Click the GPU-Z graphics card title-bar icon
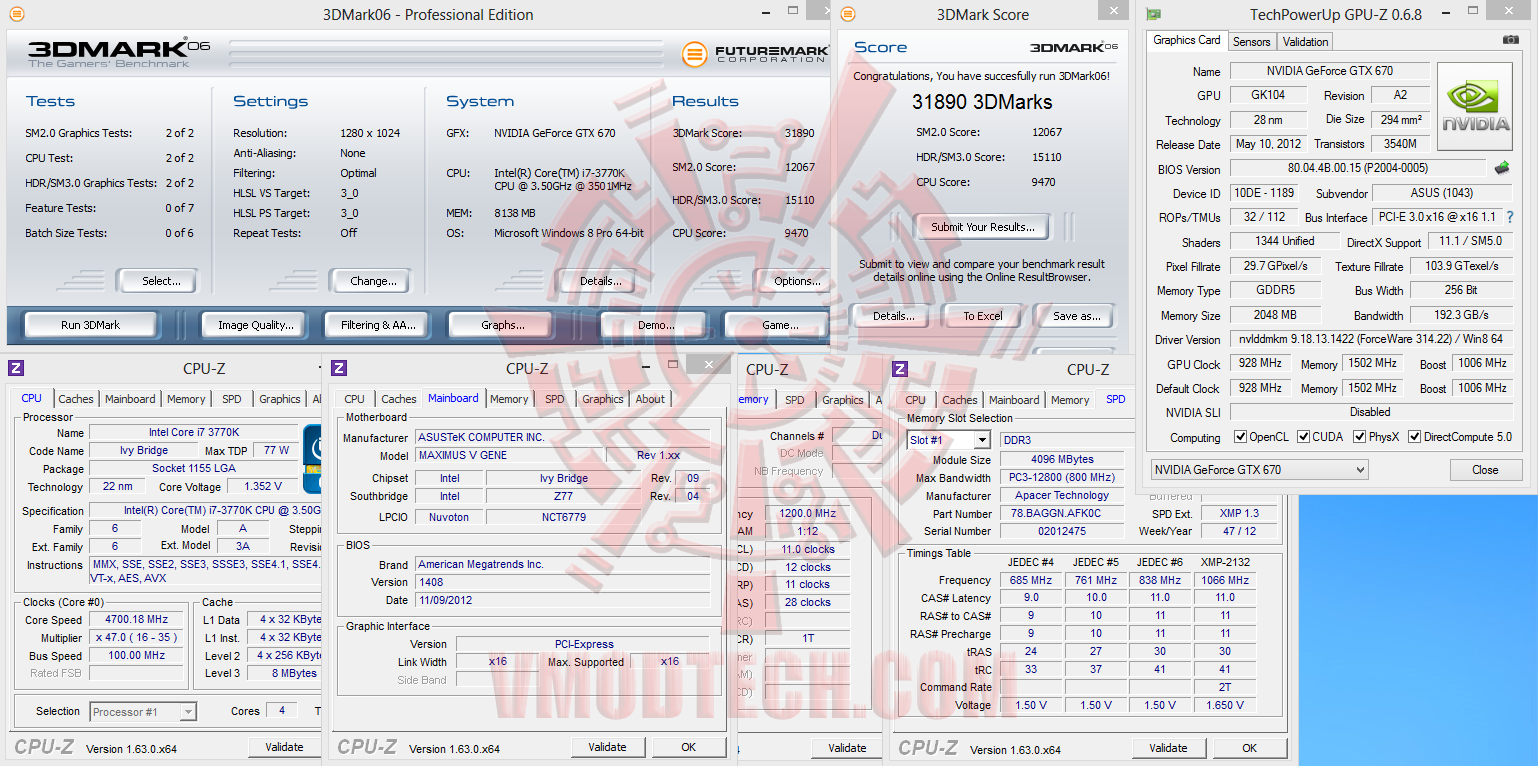 pos(1153,14)
